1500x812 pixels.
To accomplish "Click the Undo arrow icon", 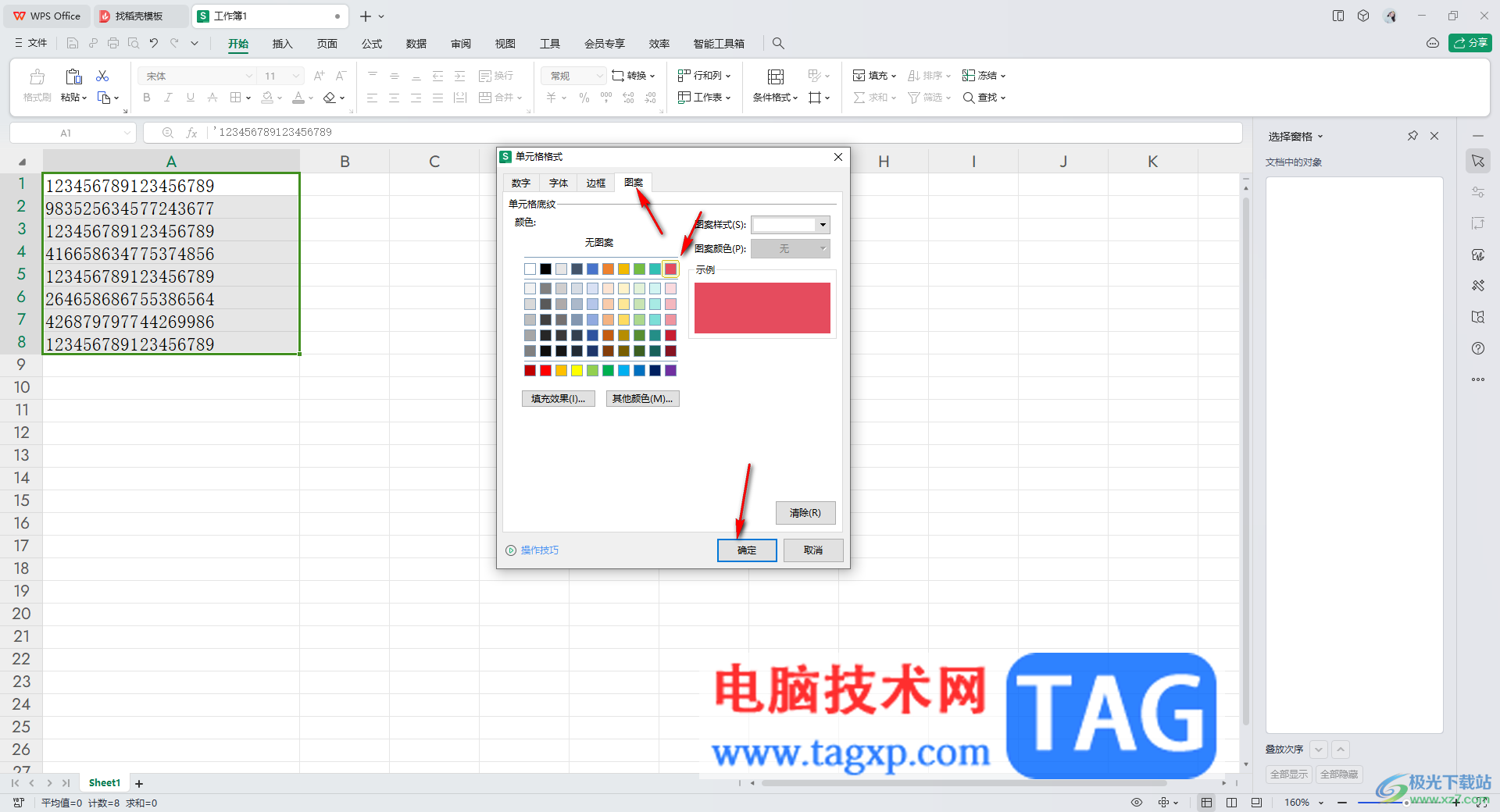I will click(x=154, y=43).
